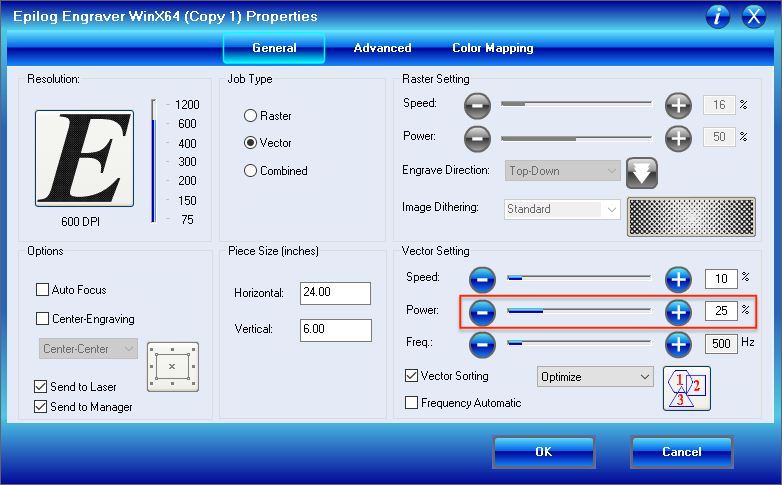
Task: Increase Raster Speed with plus button
Action: [678, 105]
